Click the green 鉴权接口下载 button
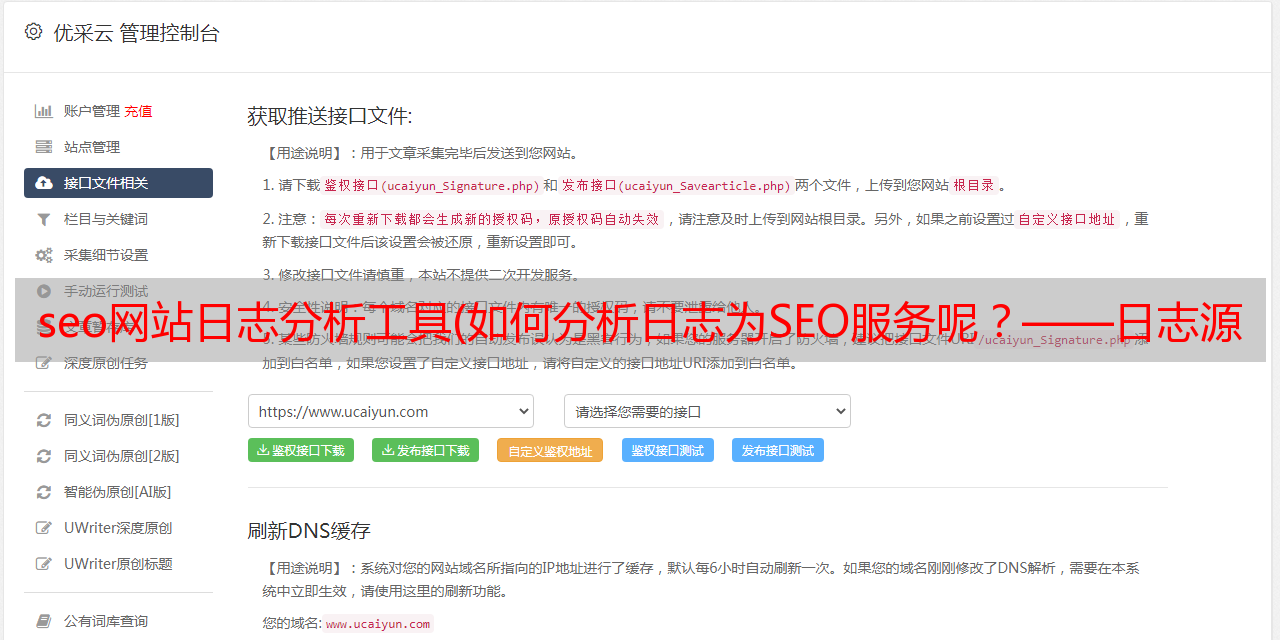The width and height of the screenshot is (1280, 640). [x=301, y=450]
